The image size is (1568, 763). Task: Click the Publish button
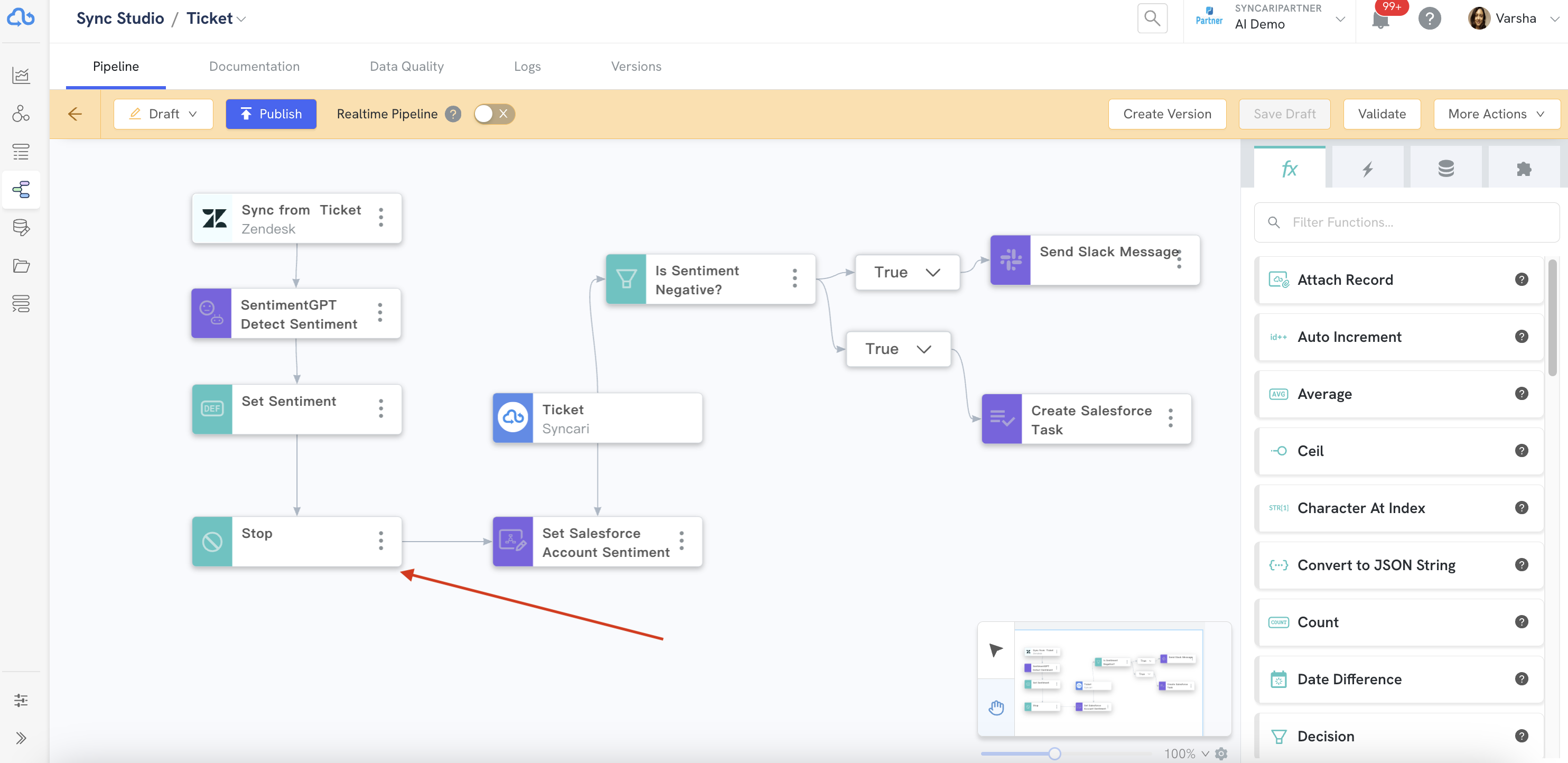pos(271,114)
